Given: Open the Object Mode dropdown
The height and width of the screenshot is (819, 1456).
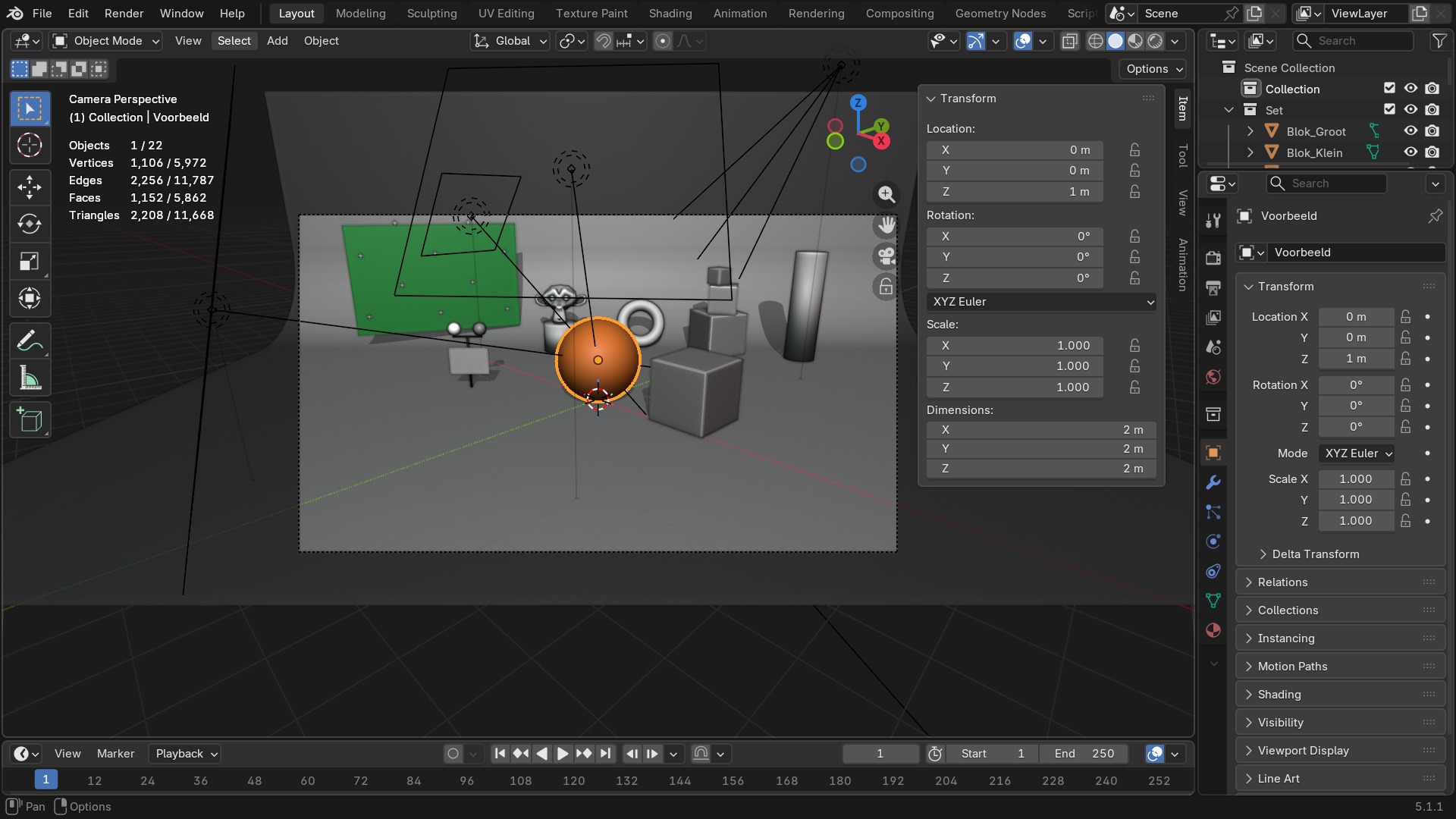Looking at the screenshot, I should [x=106, y=41].
